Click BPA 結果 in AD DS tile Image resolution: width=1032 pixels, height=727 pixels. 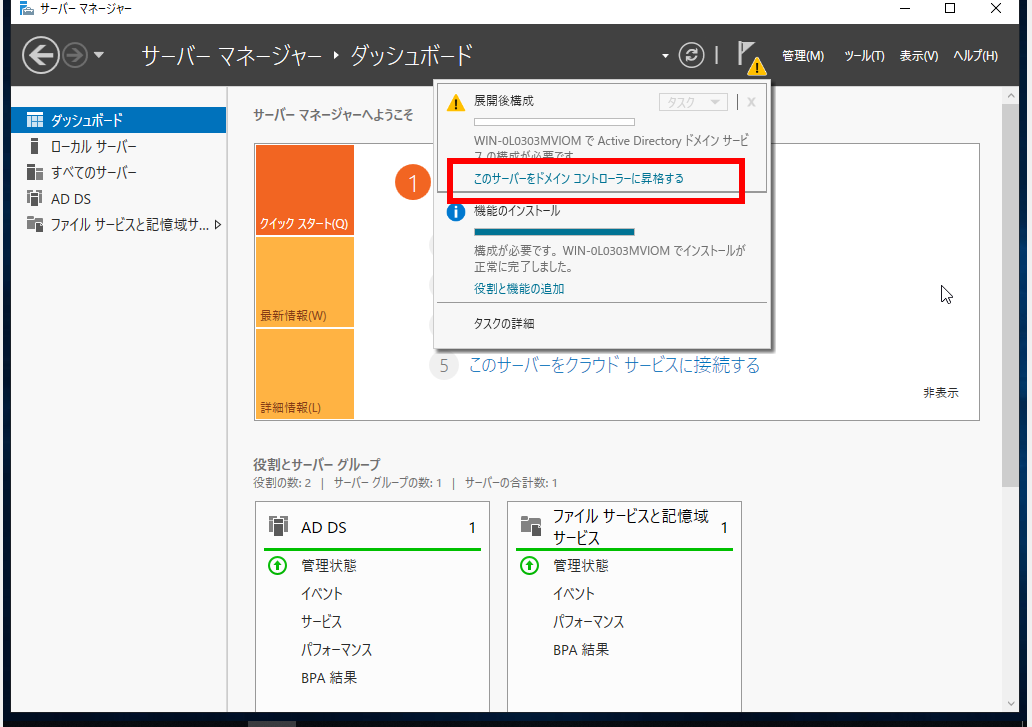click(329, 678)
